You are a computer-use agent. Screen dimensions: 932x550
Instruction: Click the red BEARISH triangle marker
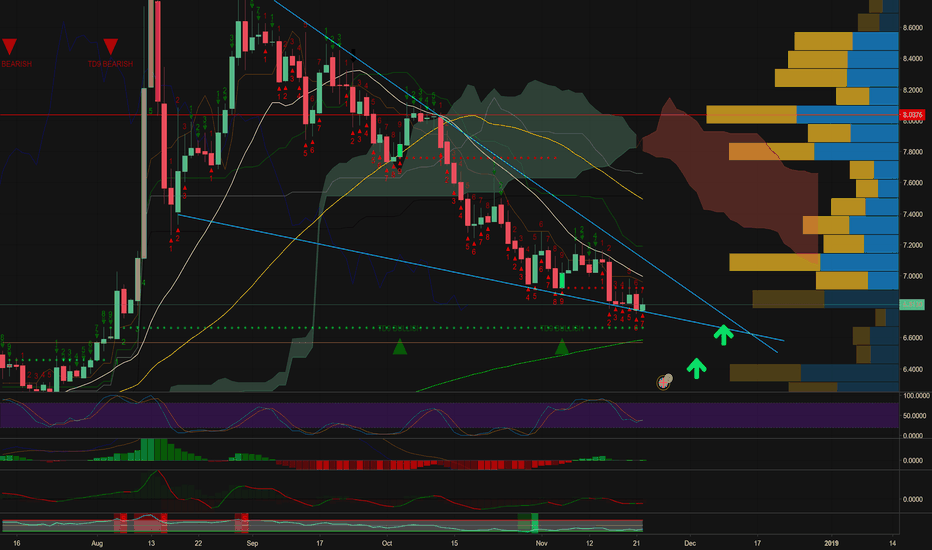point(9,46)
